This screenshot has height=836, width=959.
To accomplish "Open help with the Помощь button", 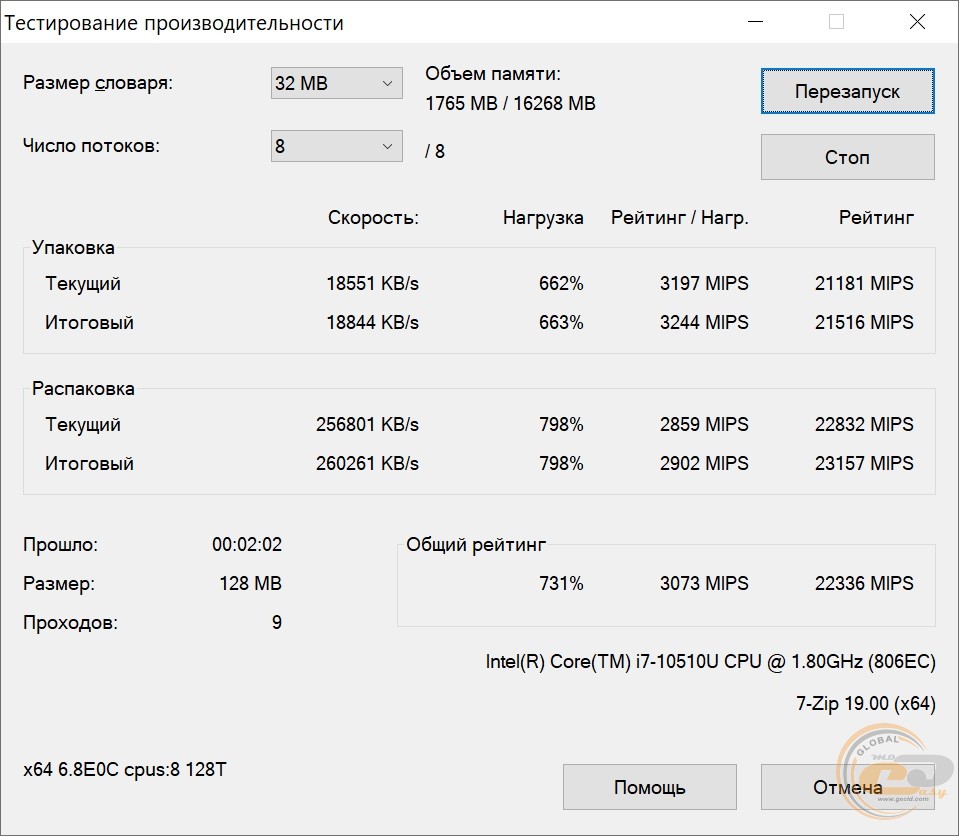I will 649,787.
